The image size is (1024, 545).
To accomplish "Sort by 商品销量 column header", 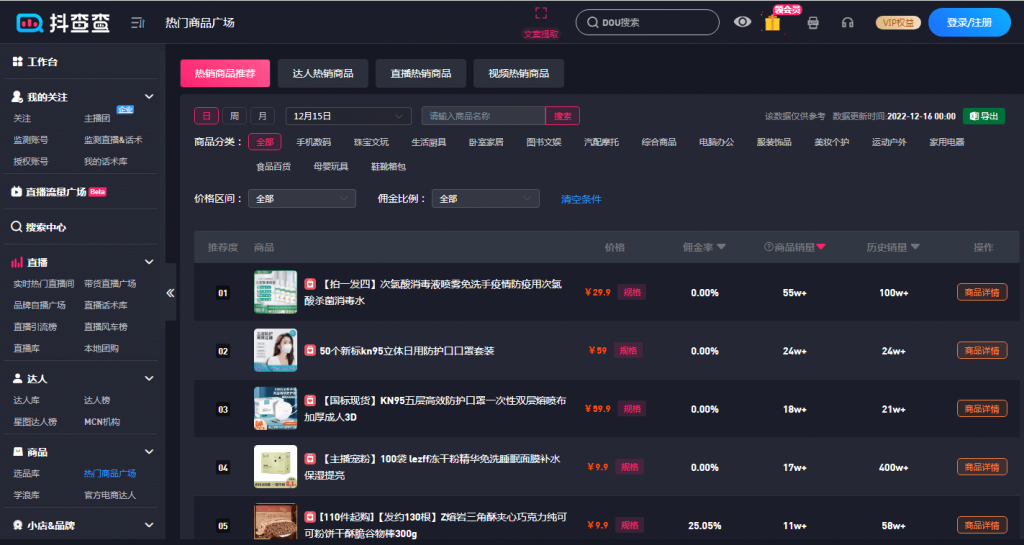I will [x=795, y=247].
